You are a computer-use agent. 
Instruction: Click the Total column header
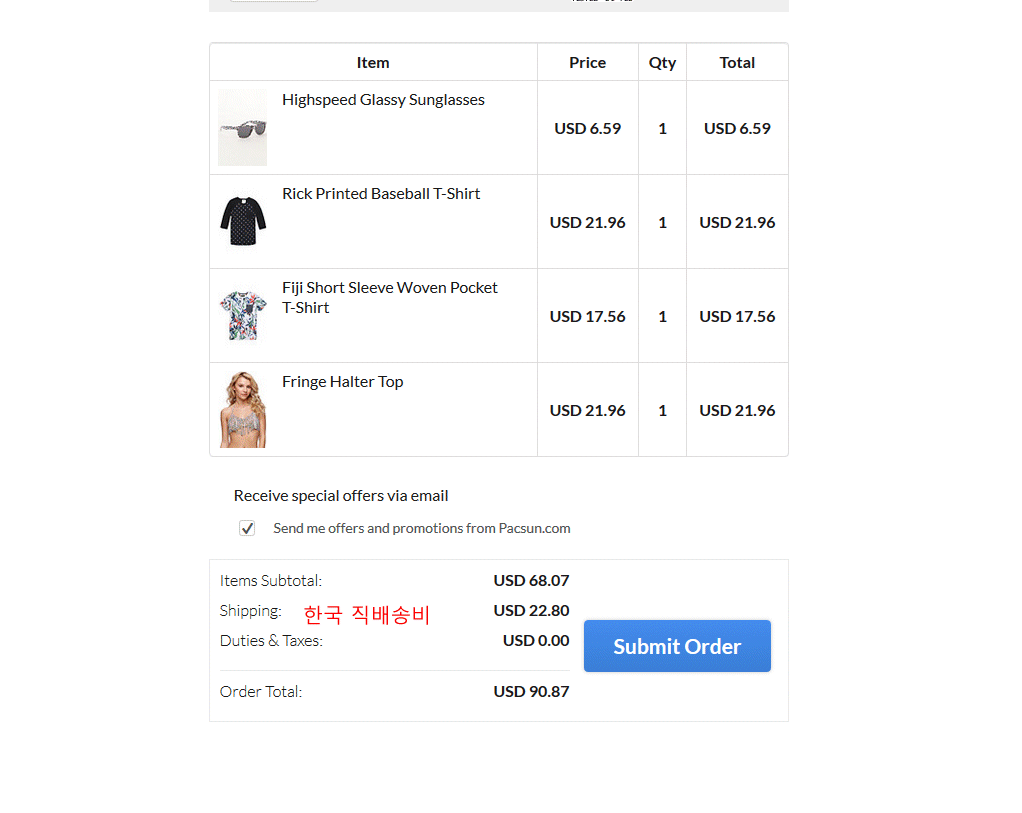pos(737,62)
